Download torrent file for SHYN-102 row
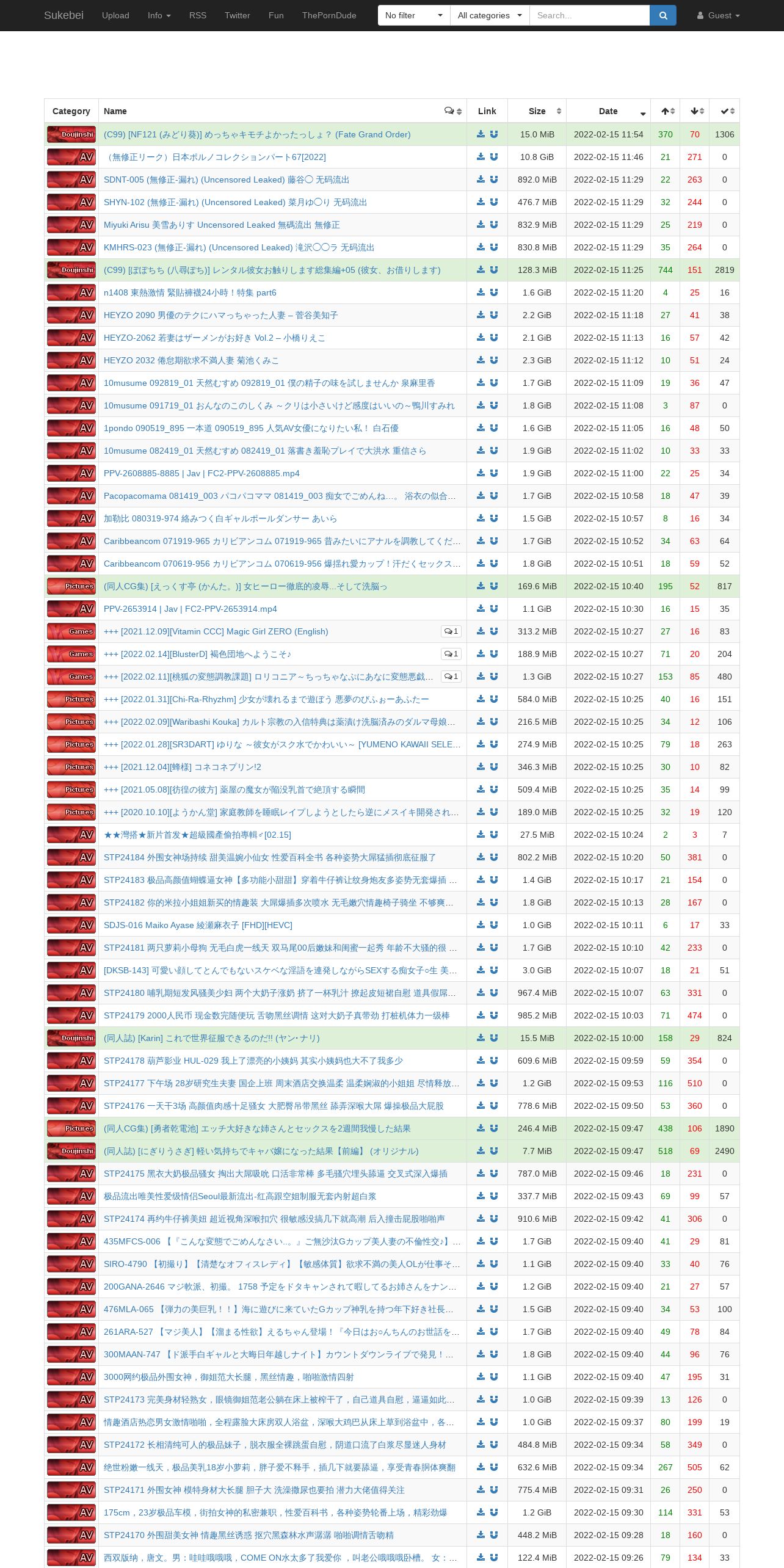 click(481, 202)
